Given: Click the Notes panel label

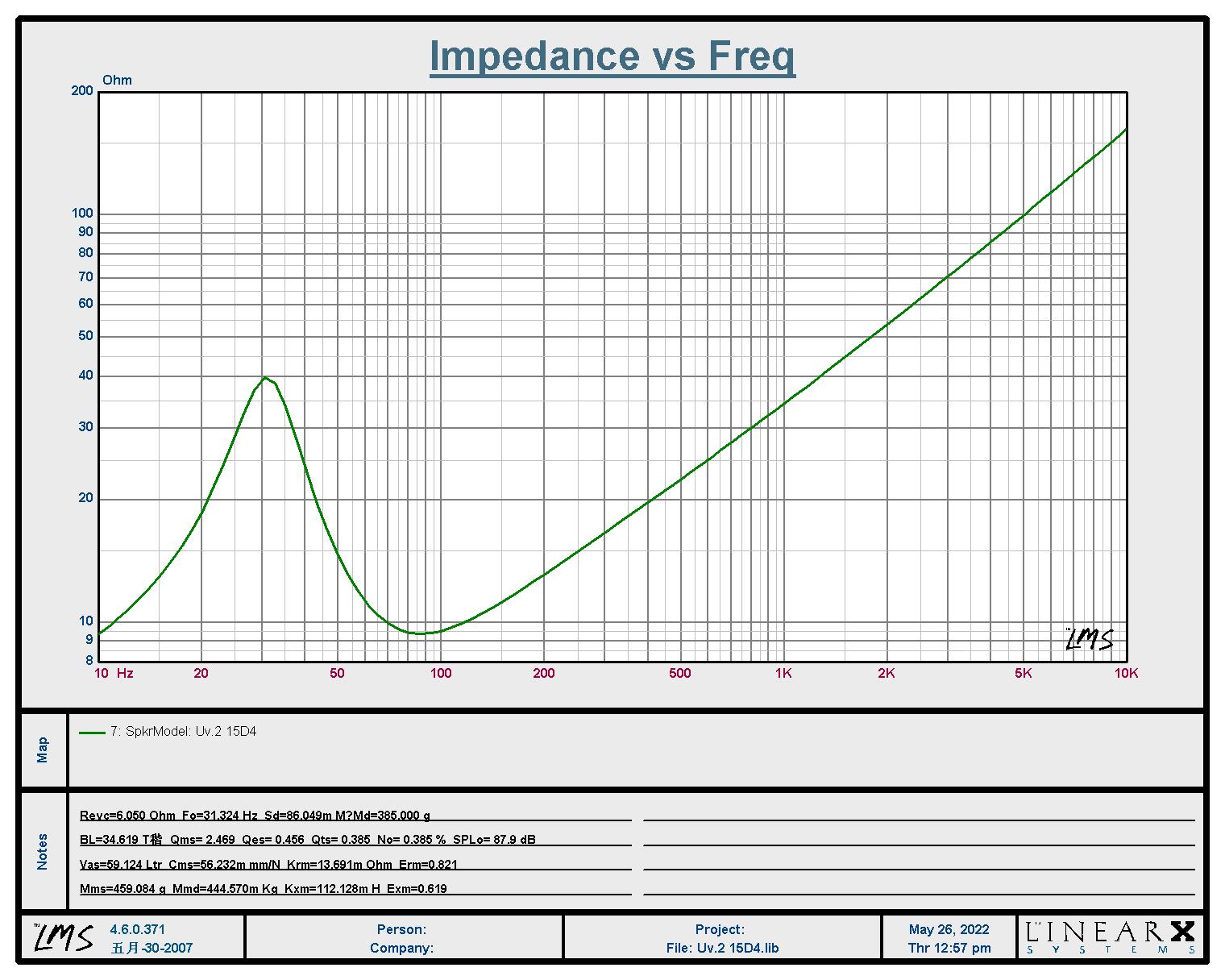Looking at the screenshot, I should 43,852.
